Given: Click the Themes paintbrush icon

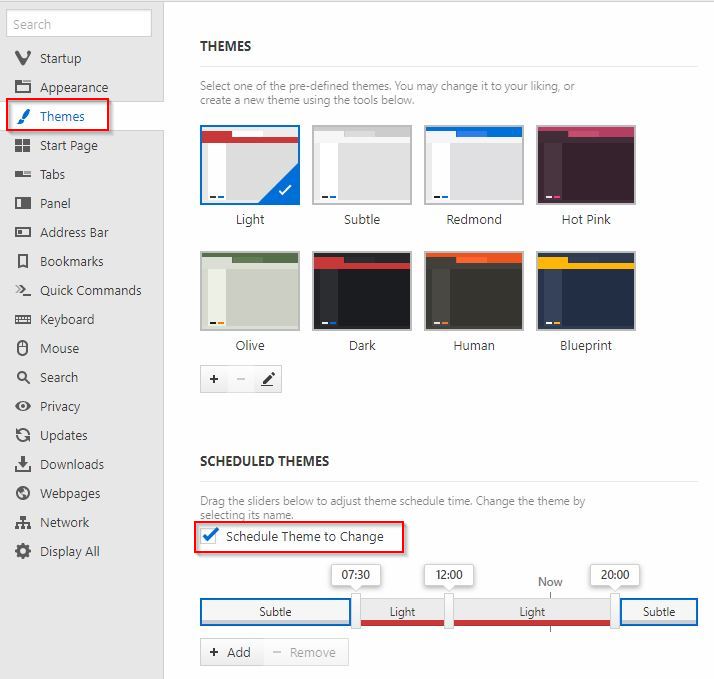Looking at the screenshot, I should [23, 116].
